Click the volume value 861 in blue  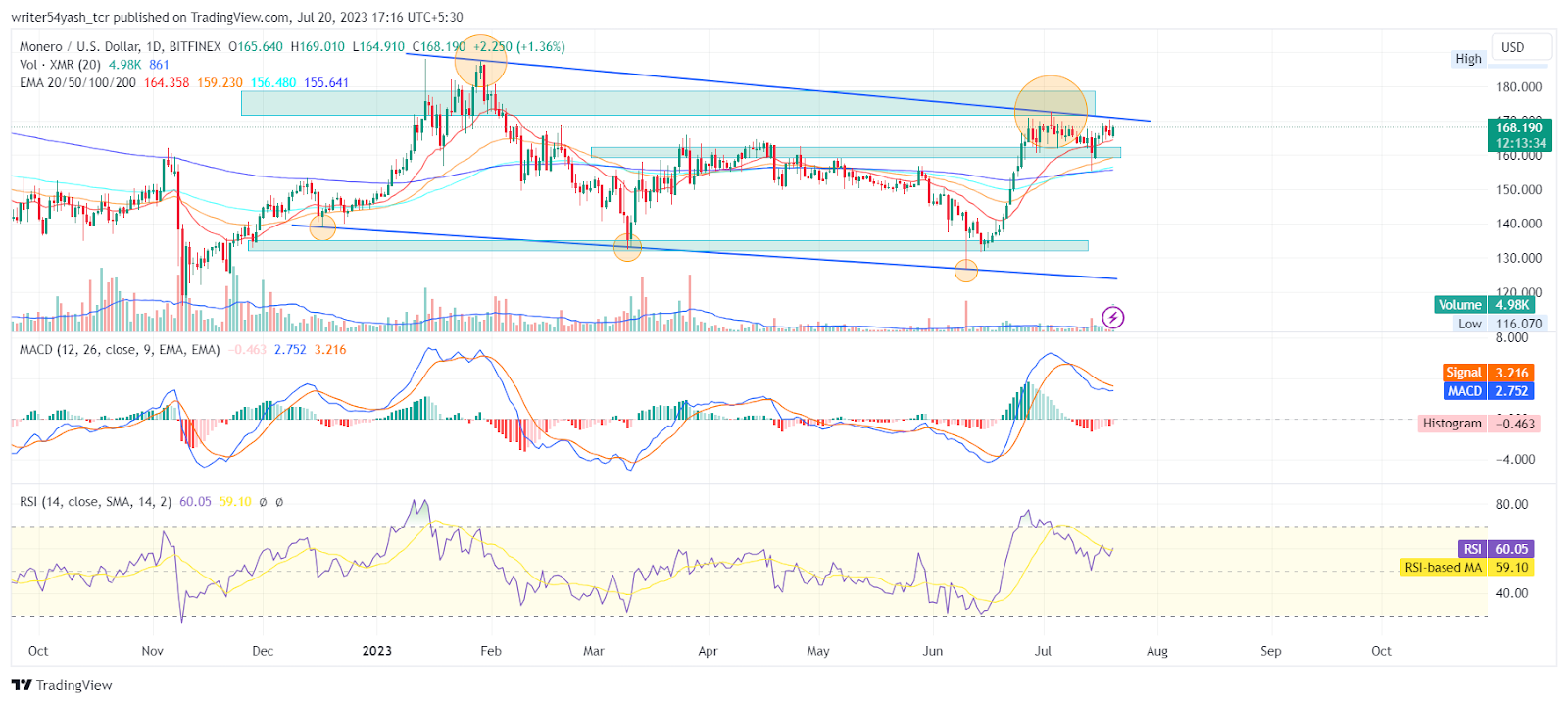click(159, 65)
